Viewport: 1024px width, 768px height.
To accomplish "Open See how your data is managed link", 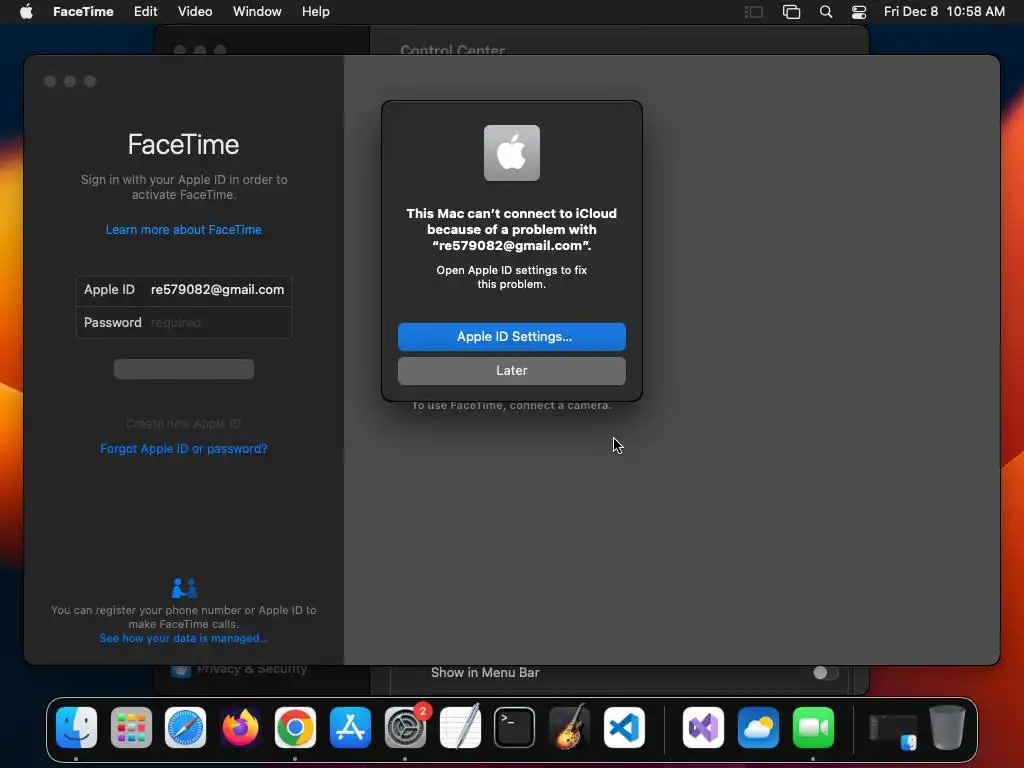I will (184, 638).
